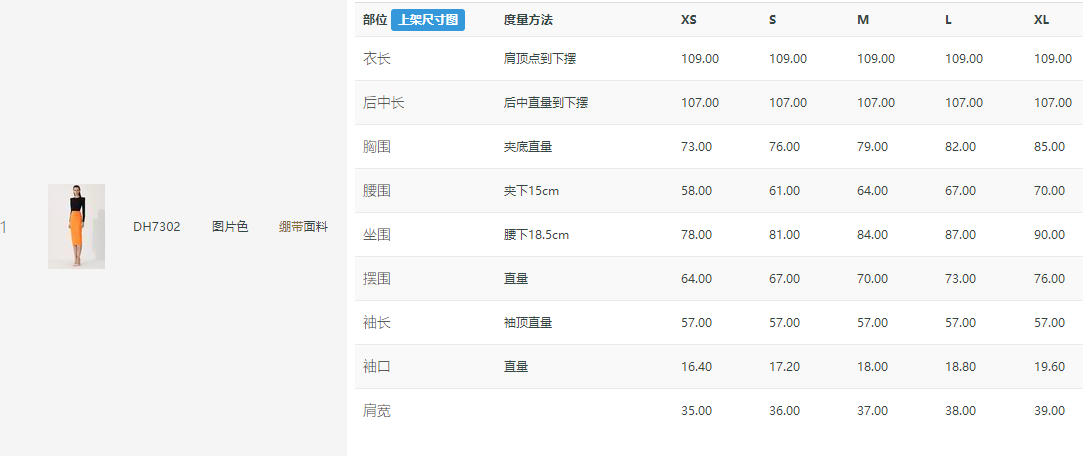This screenshot has width=1083, height=456.
Task: Select the 腰围 row label
Action: pyautogui.click(x=376, y=191)
